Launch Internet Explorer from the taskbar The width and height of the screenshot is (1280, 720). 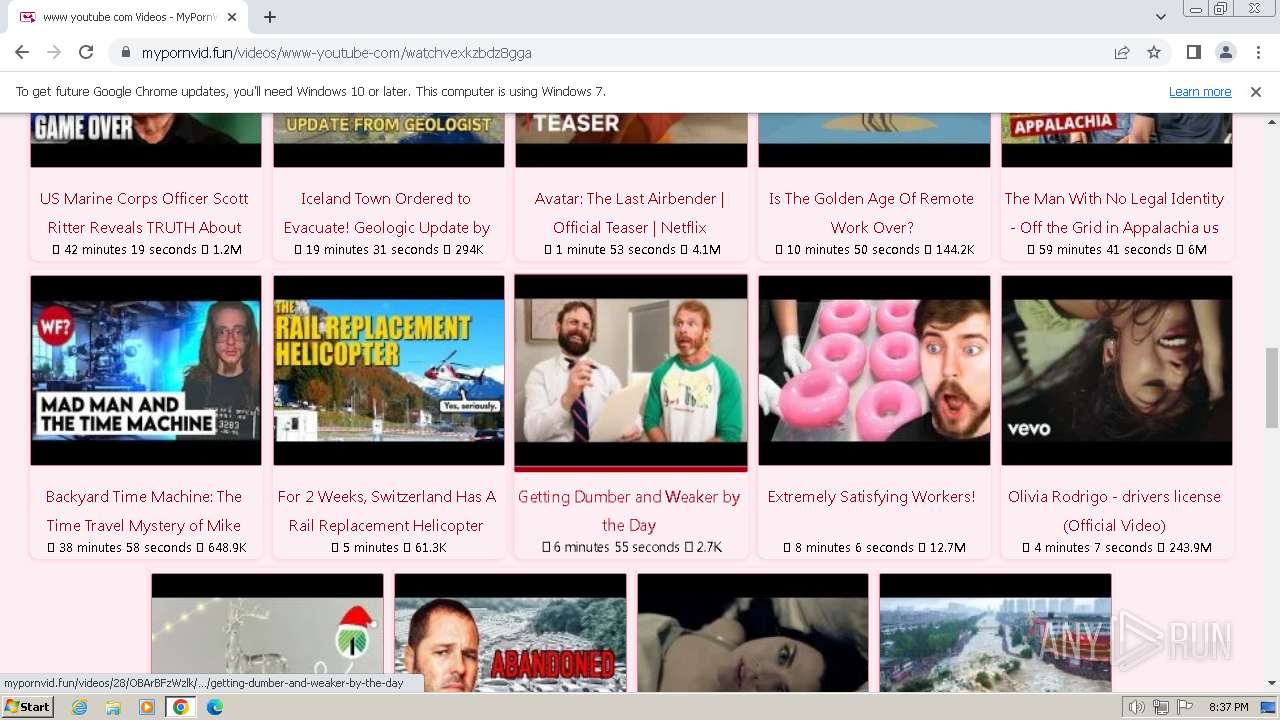click(79, 707)
